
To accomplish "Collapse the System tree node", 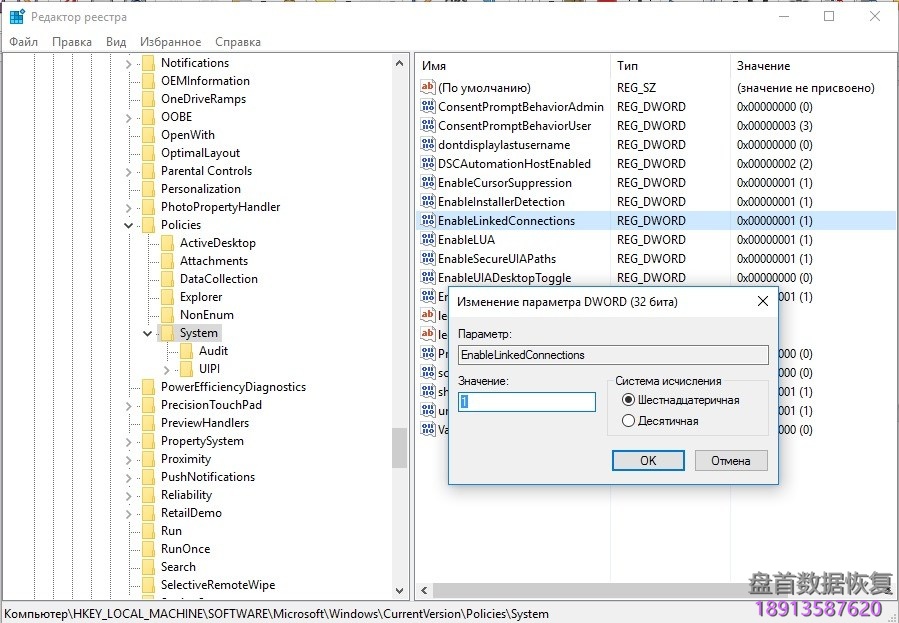I will tap(148, 333).
